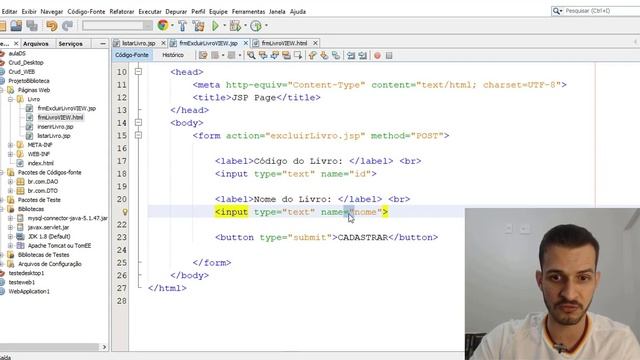The image size is (640, 360).
Task: Switch editor to Código-Fonte view
Action: click(x=131, y=55)
